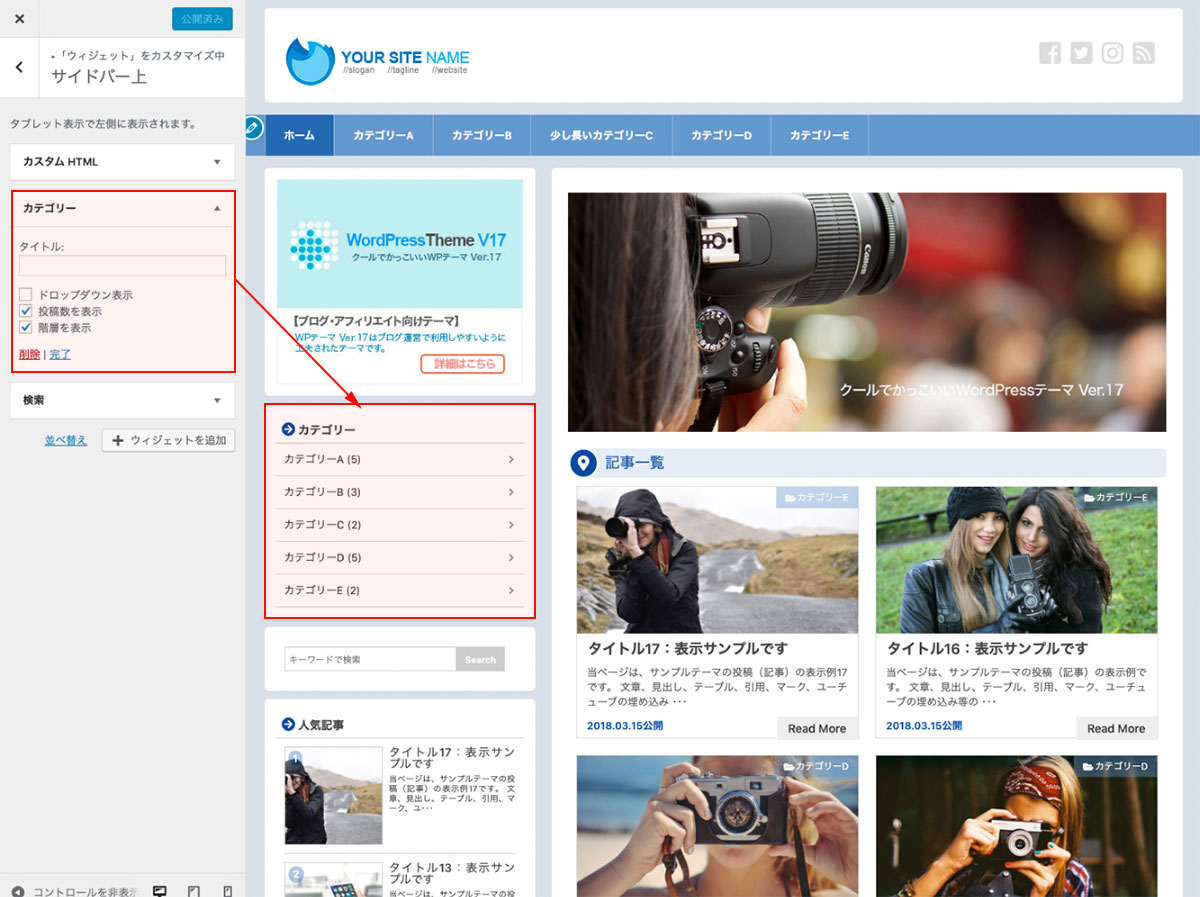
Task: Click the hero camera header image
Action: (867, 312)
